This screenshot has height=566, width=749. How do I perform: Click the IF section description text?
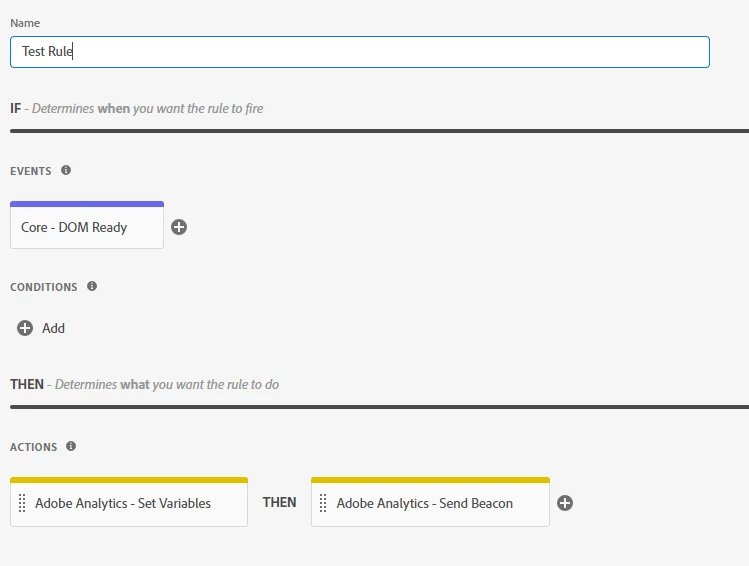tap(148, 108)
